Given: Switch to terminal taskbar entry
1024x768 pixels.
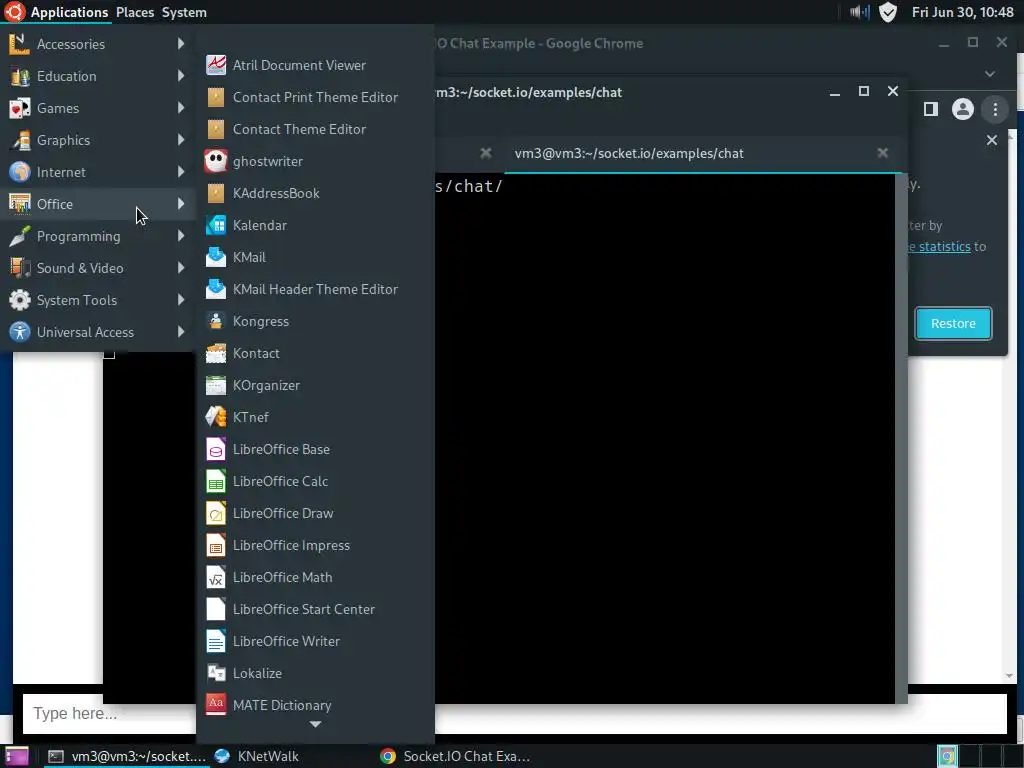Looking at the screenshot, I should (x=127, y=756).
